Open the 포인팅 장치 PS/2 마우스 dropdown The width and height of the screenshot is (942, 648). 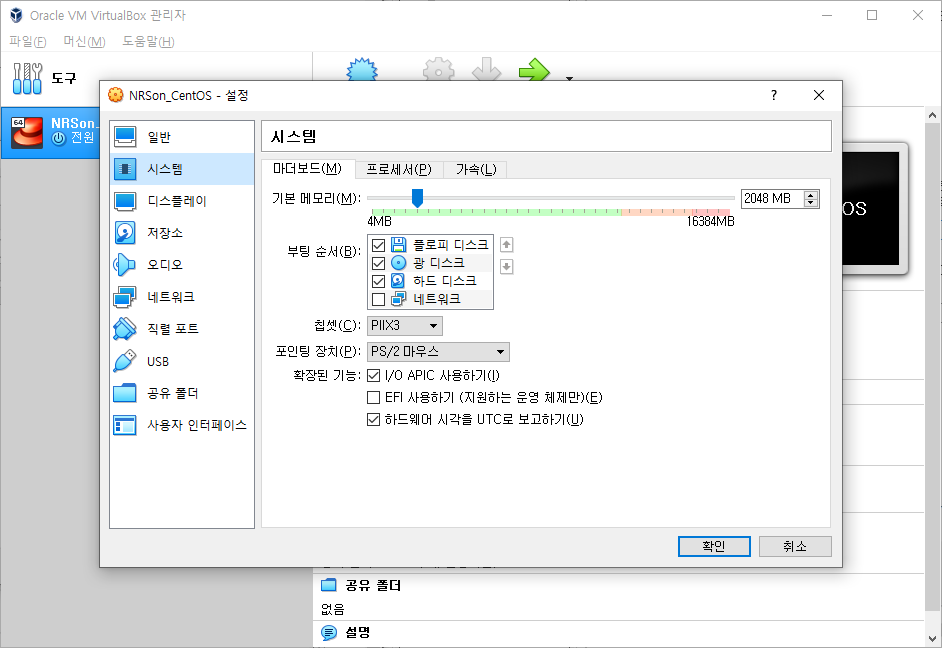click(438, 351)
